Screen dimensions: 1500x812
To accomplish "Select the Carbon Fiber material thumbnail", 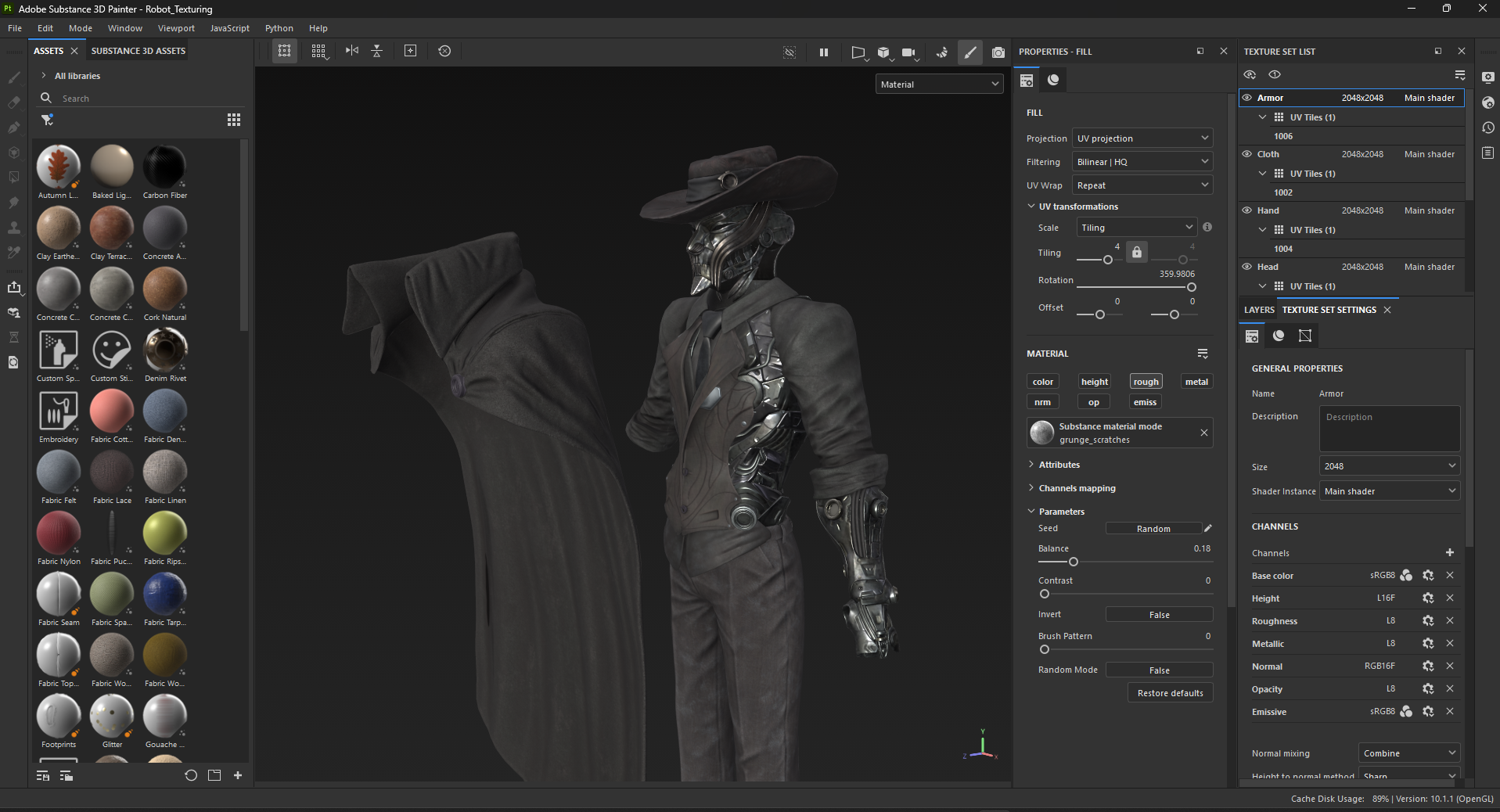I will (x=164, y=167).
